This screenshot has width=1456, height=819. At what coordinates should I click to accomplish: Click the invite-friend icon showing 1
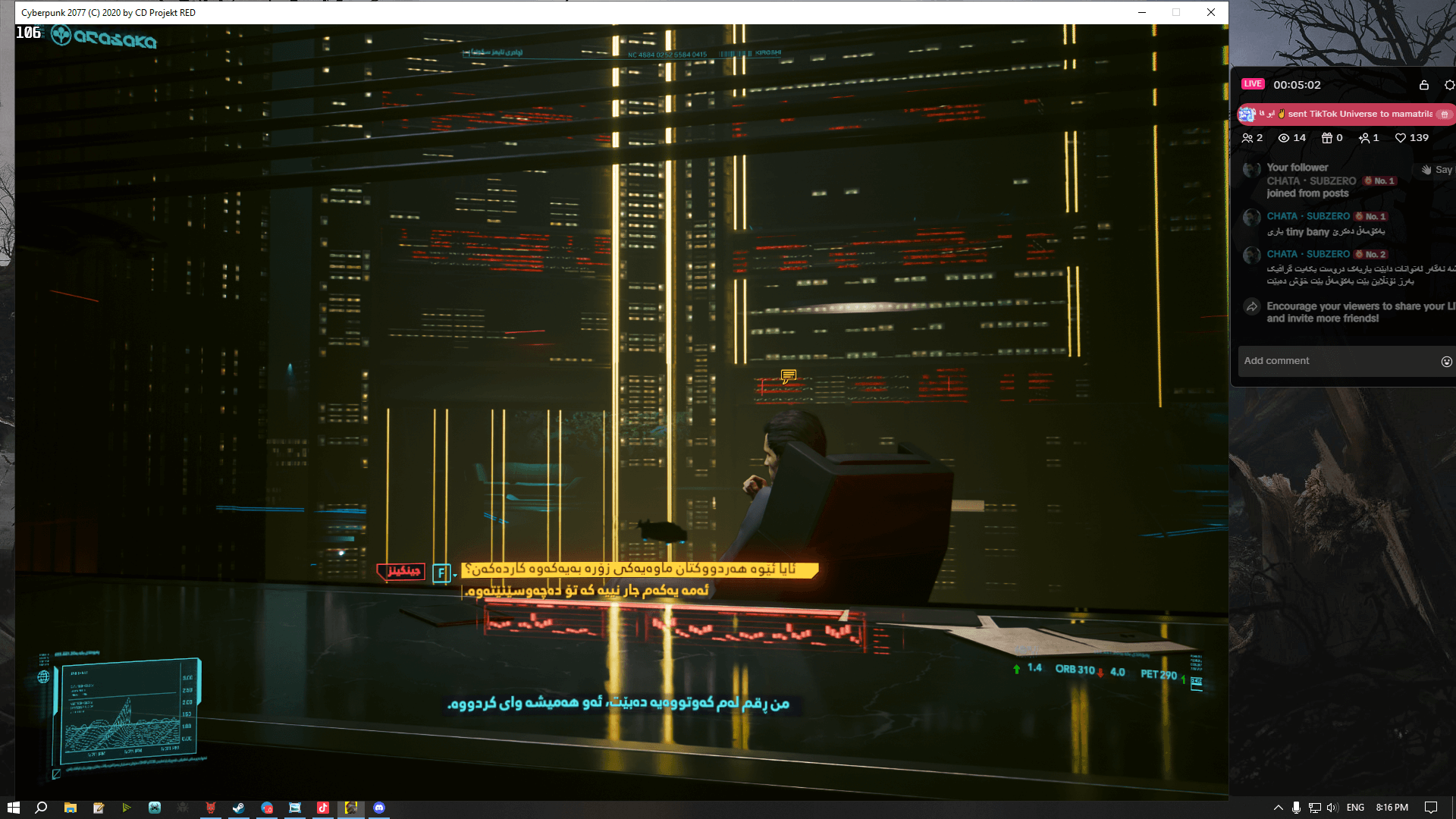(x=1365, y=138)
